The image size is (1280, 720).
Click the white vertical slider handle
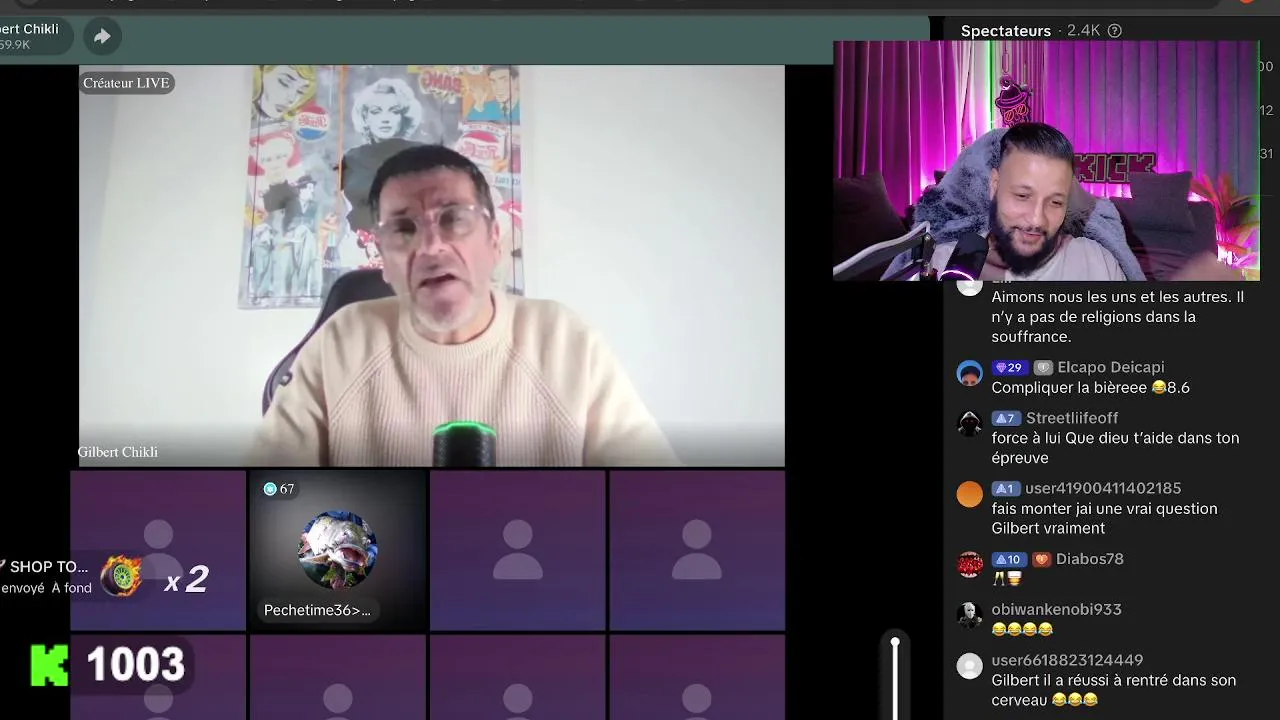[x=895, y=643]
